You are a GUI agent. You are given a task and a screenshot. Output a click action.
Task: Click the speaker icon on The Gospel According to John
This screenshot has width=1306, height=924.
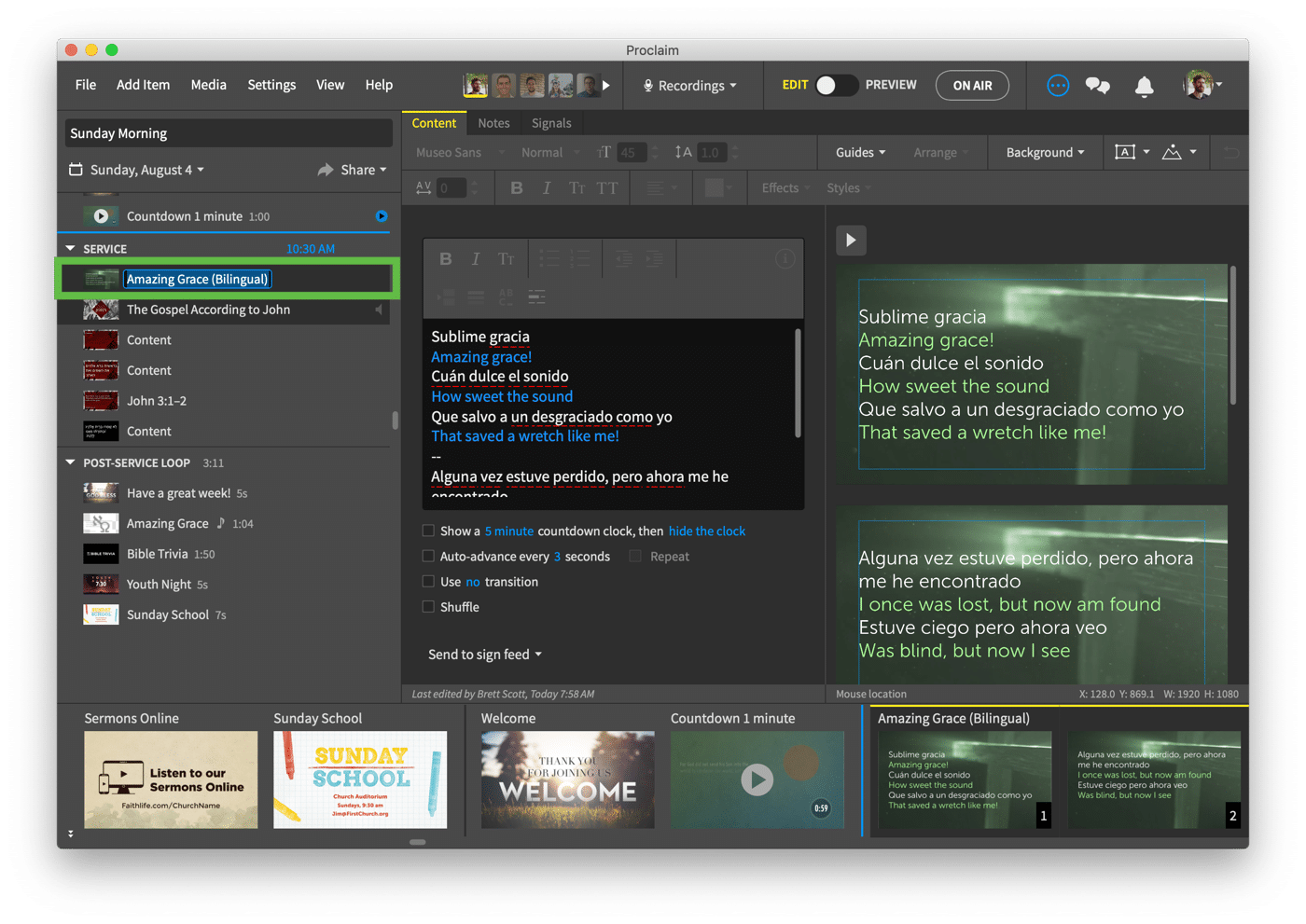point(379,310)
